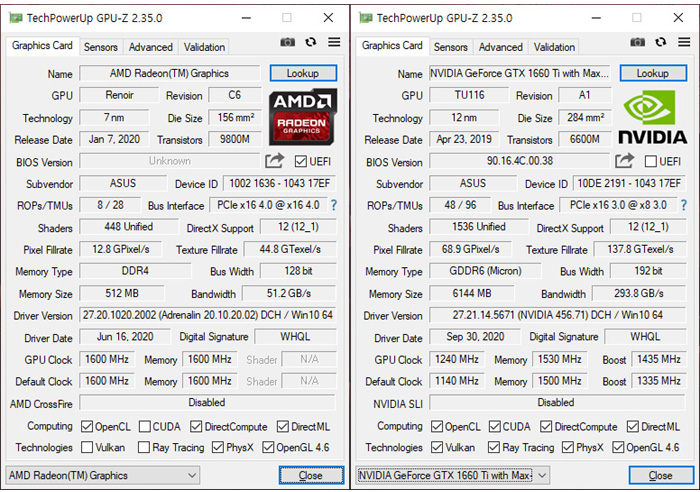This screenshot has width=700, height=492.
Task: Toggle the OpenGL 4.6 checkbox in the NVIDIA window
Action: [x=618, y=447]
